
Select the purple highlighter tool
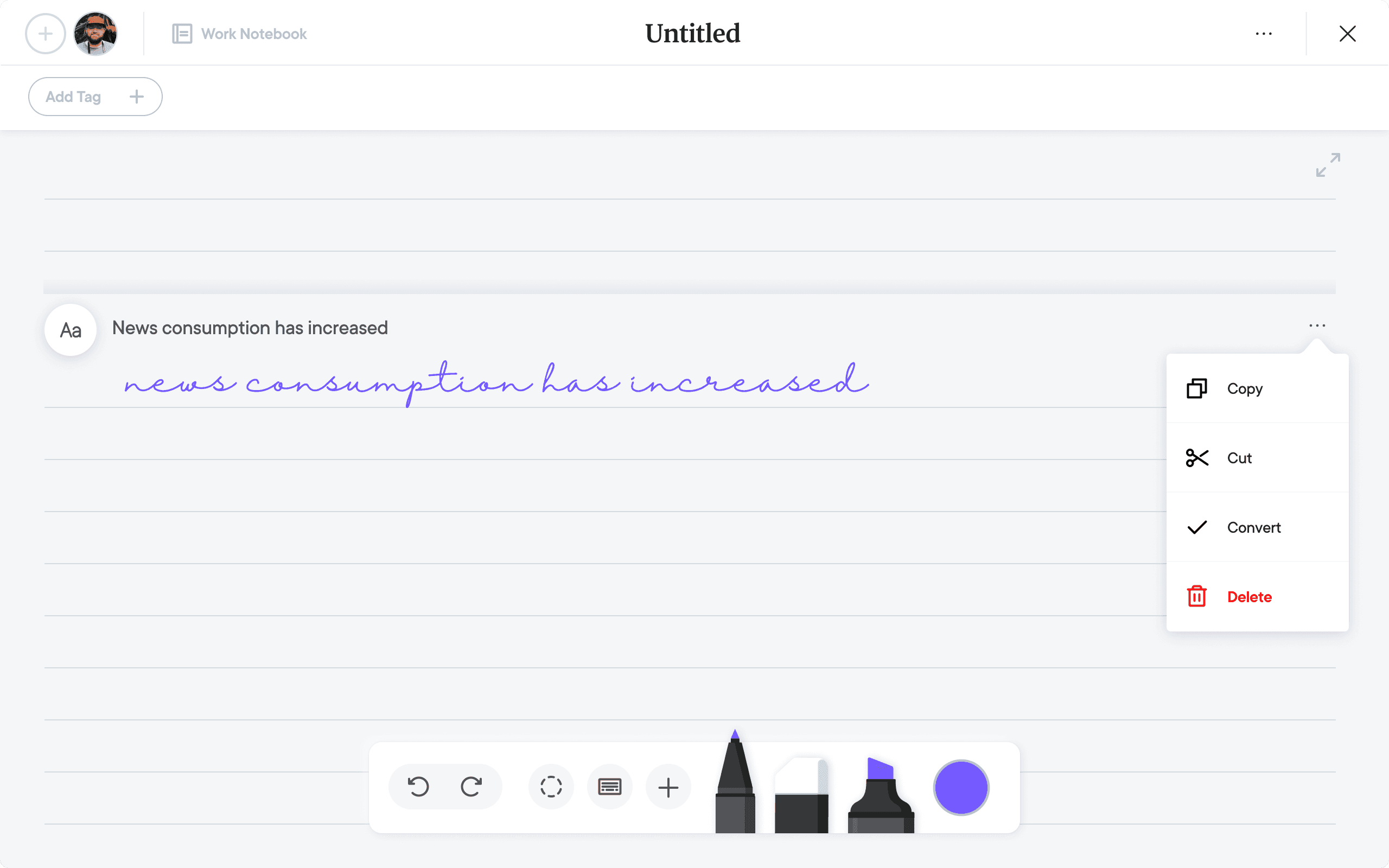click(x=881, y=795)
